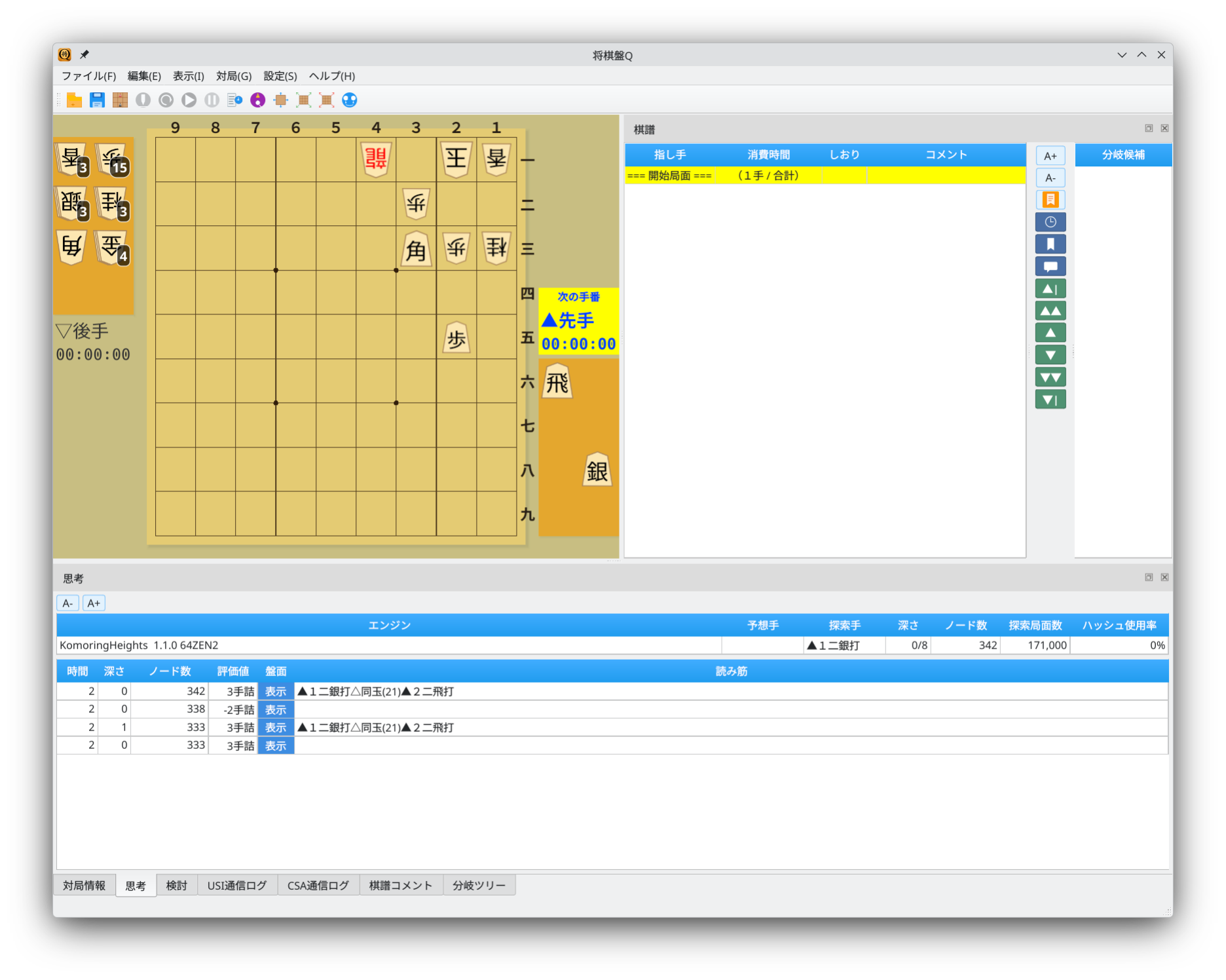Float the 思考 panel using its undock button

click(1148, 577)
